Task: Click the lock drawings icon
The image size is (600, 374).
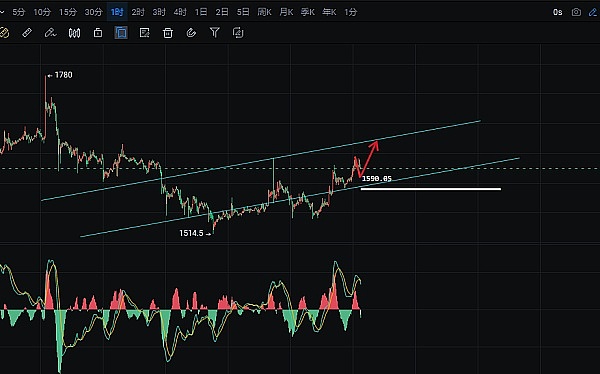Action: point(98,33)
